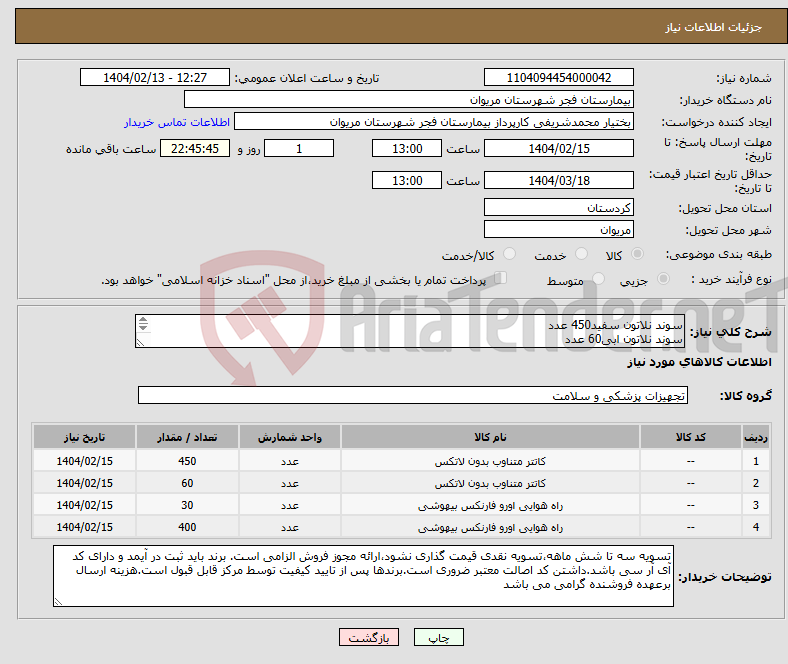Screen dimensions: 788x664
Task: Select the کالا radio button
Action: coord(637,254)
